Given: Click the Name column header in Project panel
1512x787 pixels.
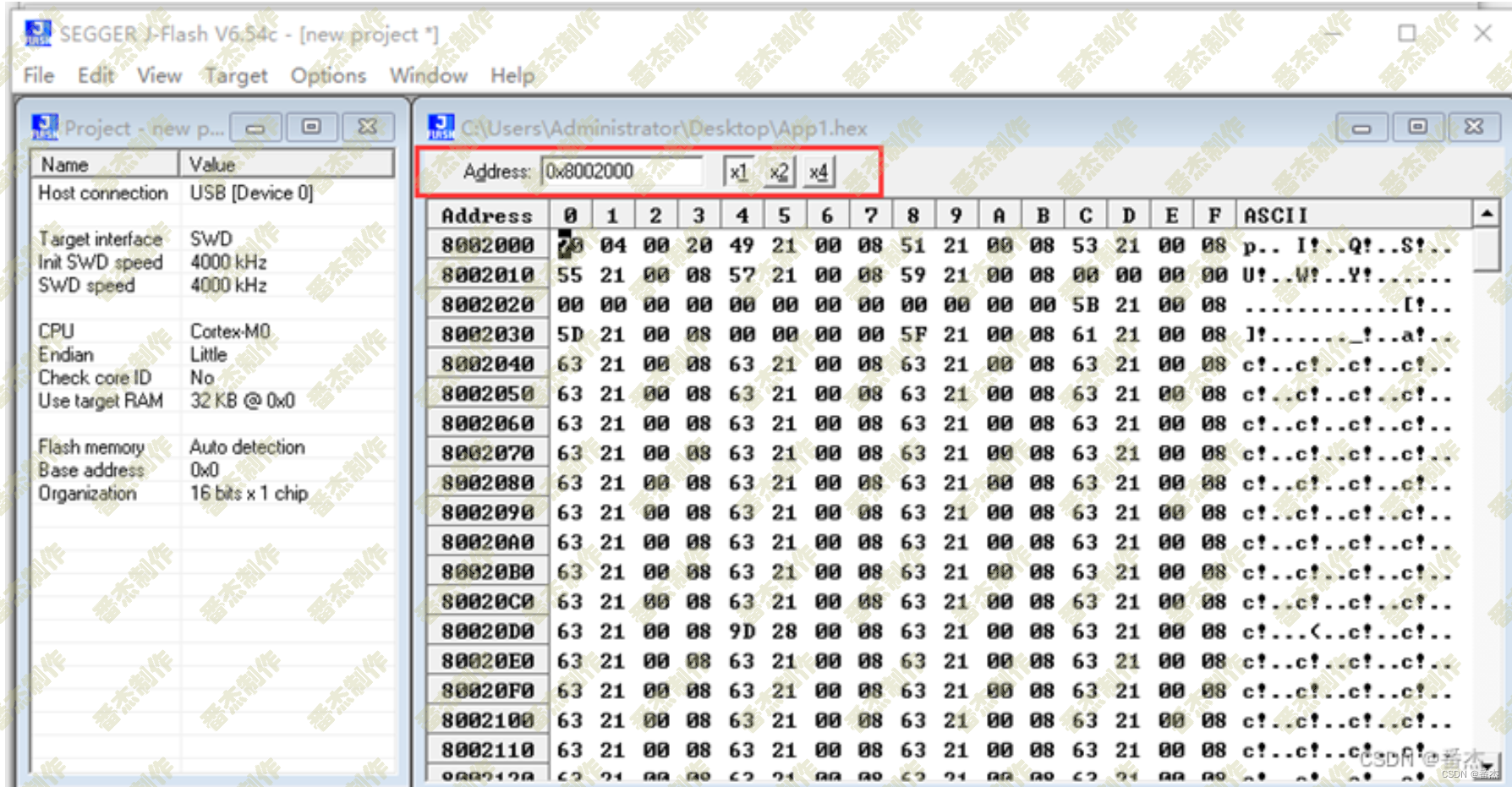Looking at the screenshot, I should (x=105, y=164).
